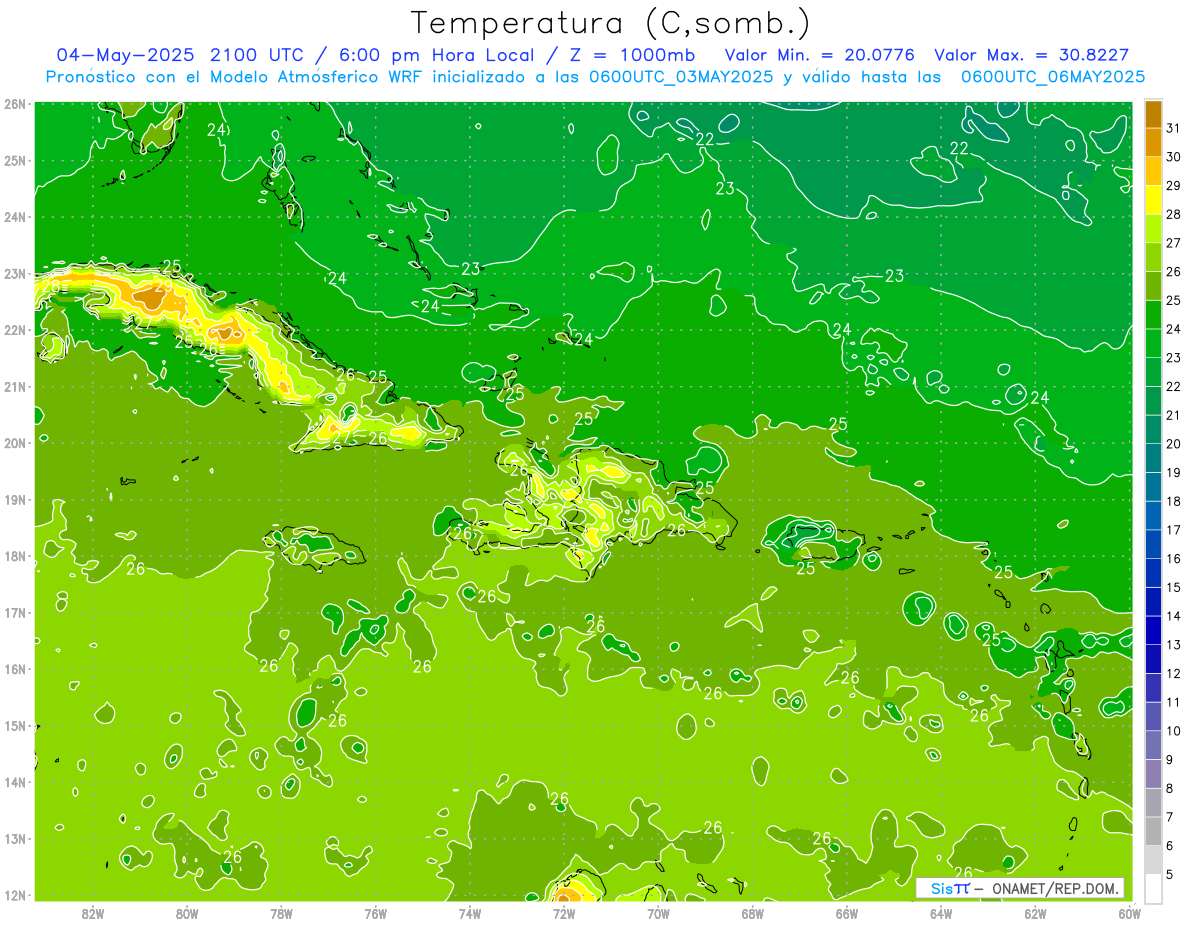Click colorbar label "21"
The width and height of the screenshot is (1200, 927).
coord(1174,415)
